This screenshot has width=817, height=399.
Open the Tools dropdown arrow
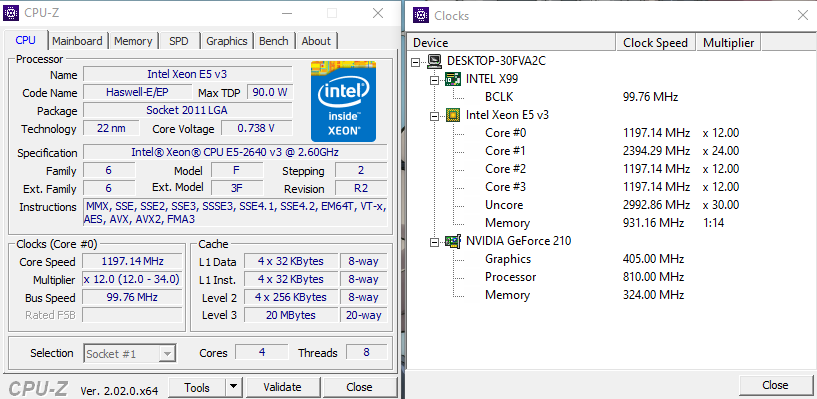coord(233,387)
